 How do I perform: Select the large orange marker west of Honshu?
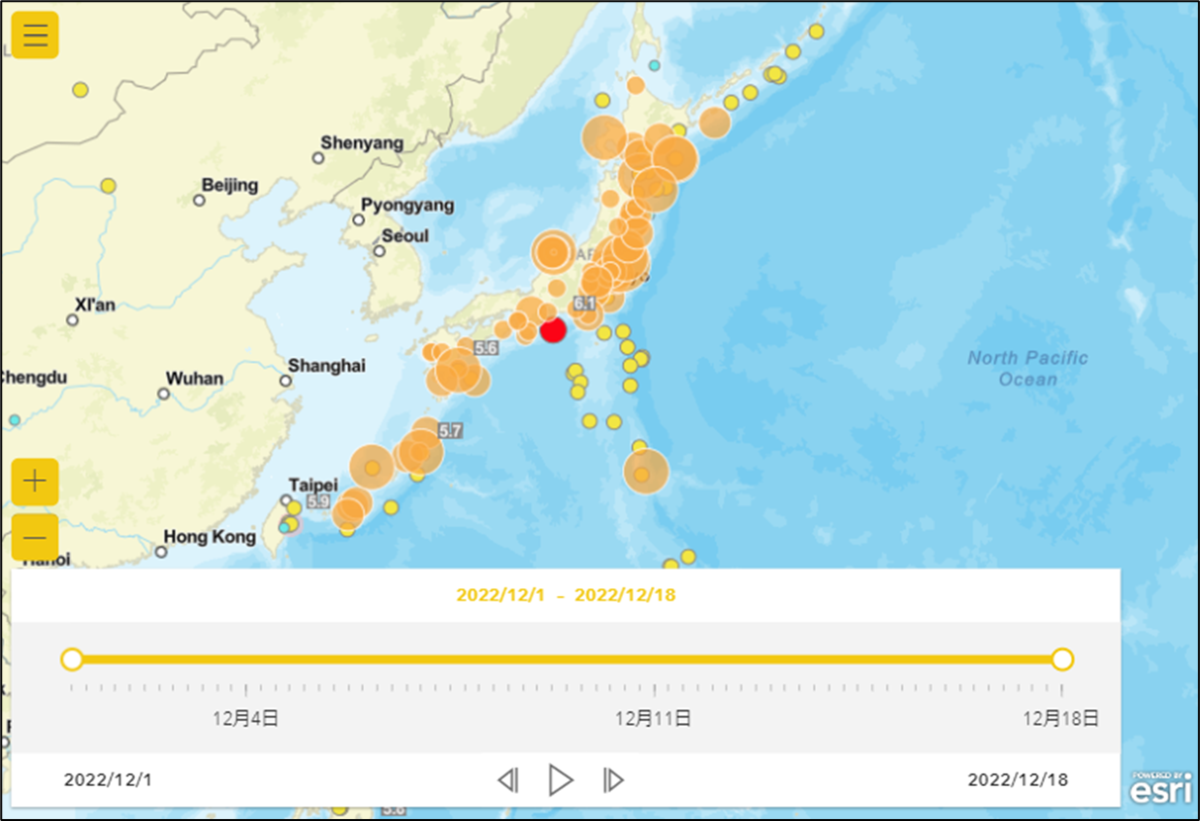553,252
